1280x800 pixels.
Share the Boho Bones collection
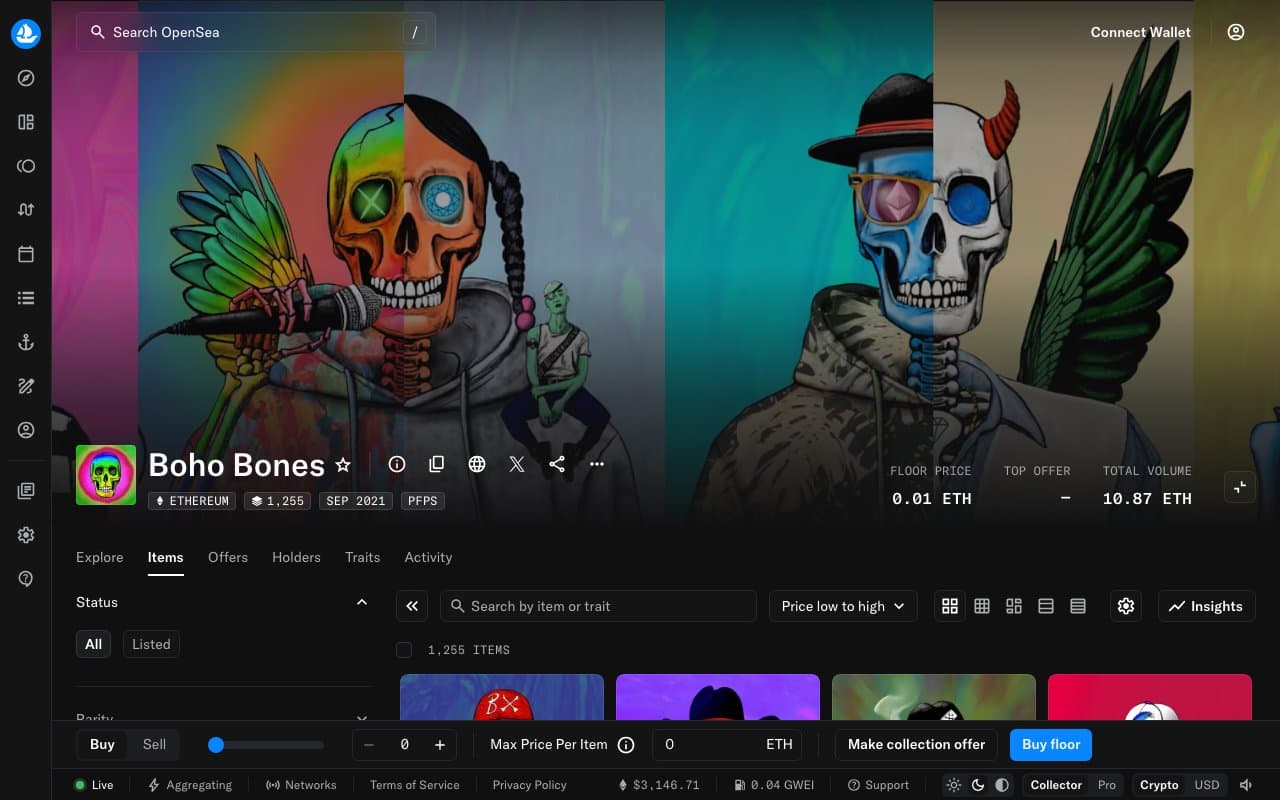[x=557, y=464]
